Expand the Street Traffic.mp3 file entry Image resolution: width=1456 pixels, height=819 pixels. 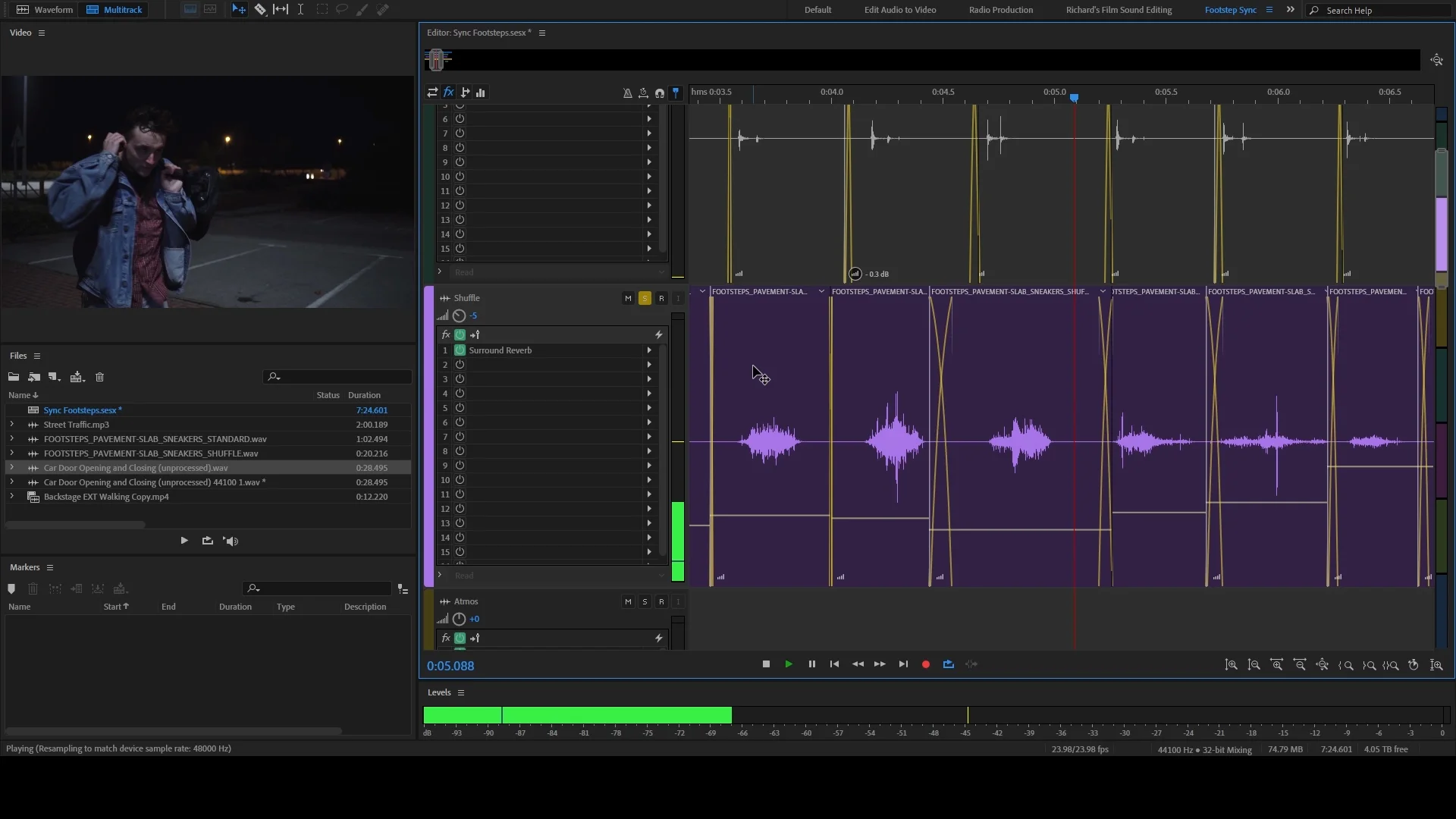point(11,425)
